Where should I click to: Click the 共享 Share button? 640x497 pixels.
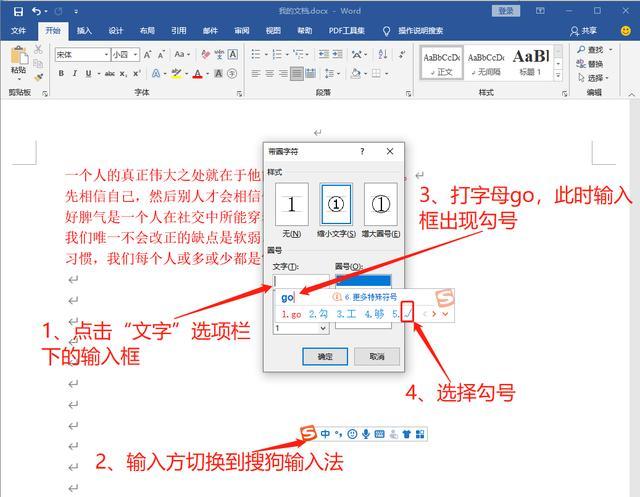pos(584,31)
